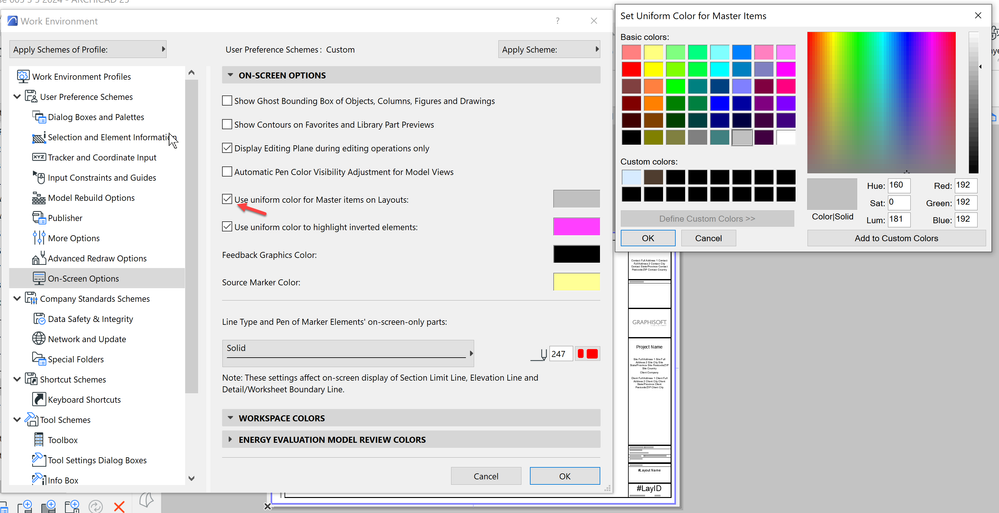Click pen number 247 field
Viewport: 999px width, 513px height.
561,354
